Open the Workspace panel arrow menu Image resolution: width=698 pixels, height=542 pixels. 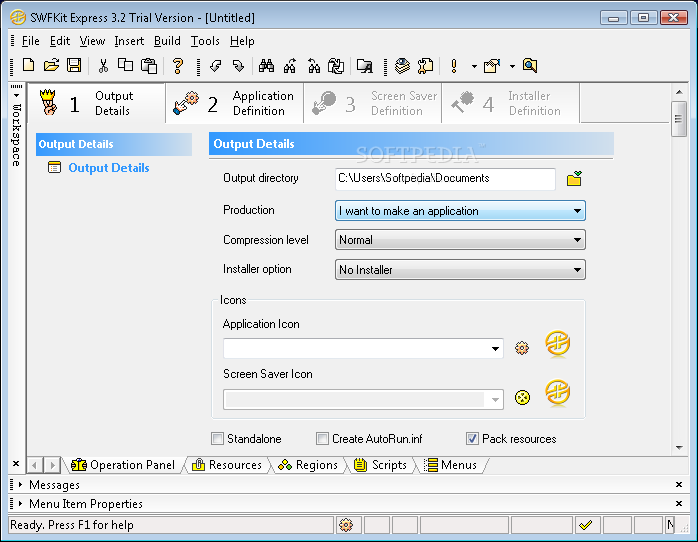(x=16, y=95)
